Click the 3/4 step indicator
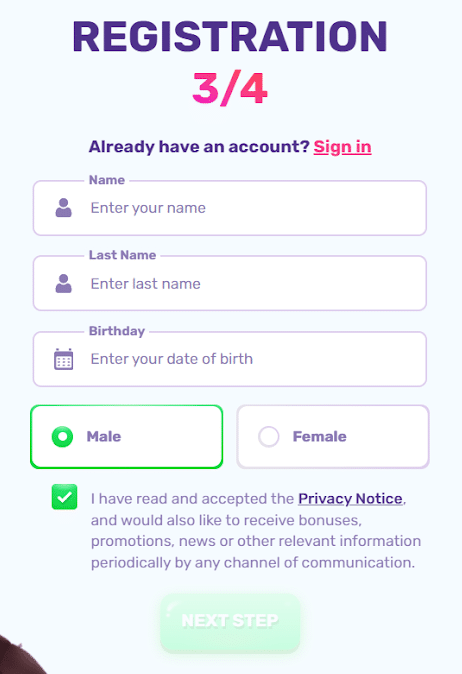The width and height of the screenshot is (462, 674). point(230,89)
